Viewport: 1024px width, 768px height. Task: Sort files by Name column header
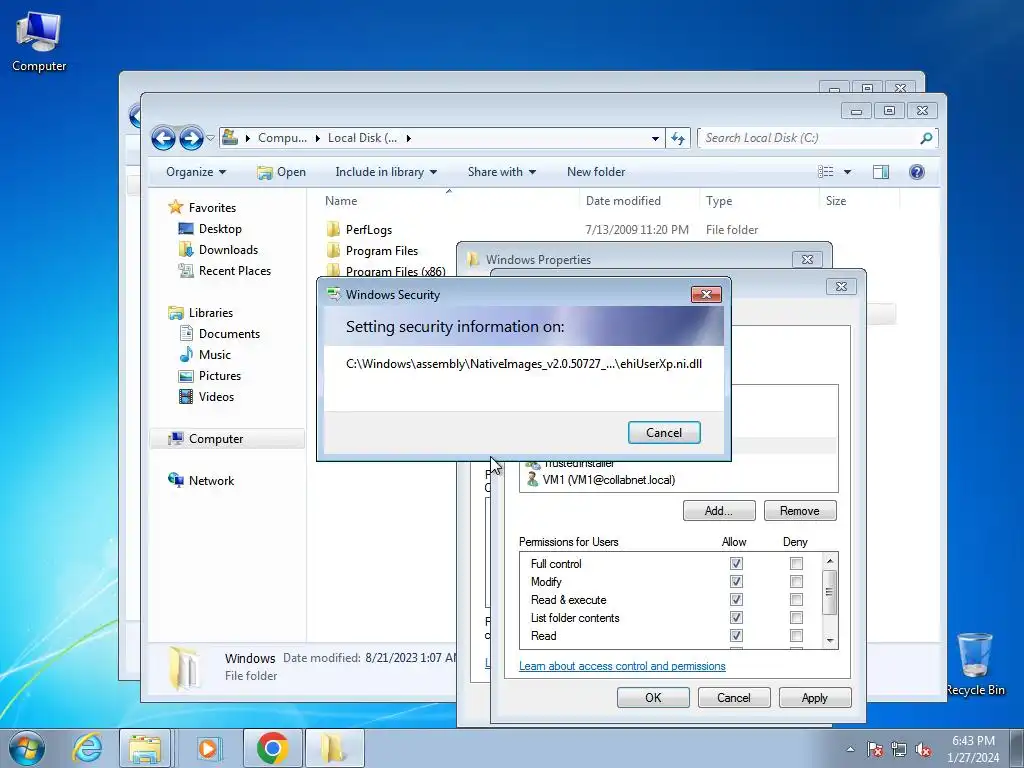click(x=341, y=201)
